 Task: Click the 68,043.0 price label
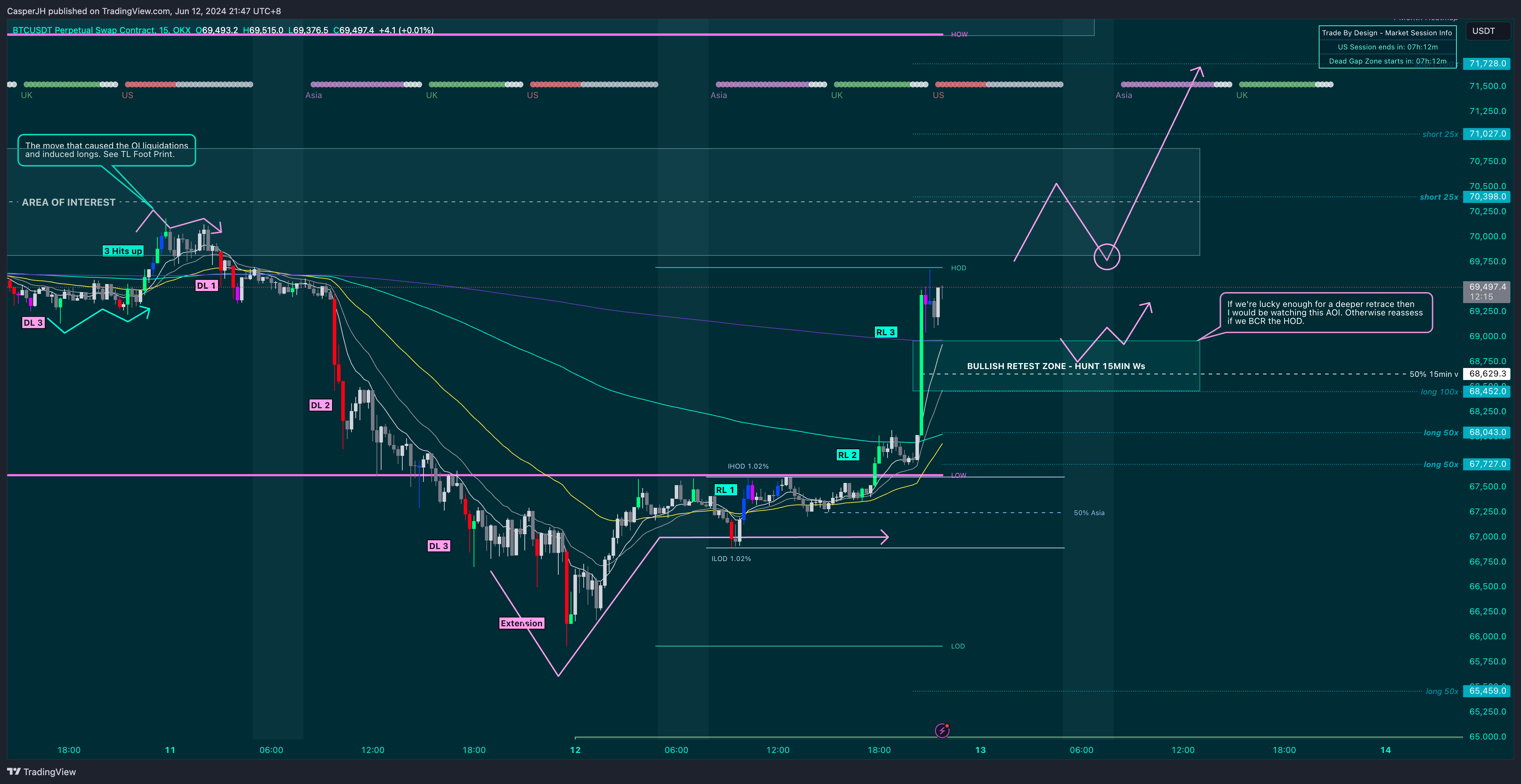(x=1487, y=432)
